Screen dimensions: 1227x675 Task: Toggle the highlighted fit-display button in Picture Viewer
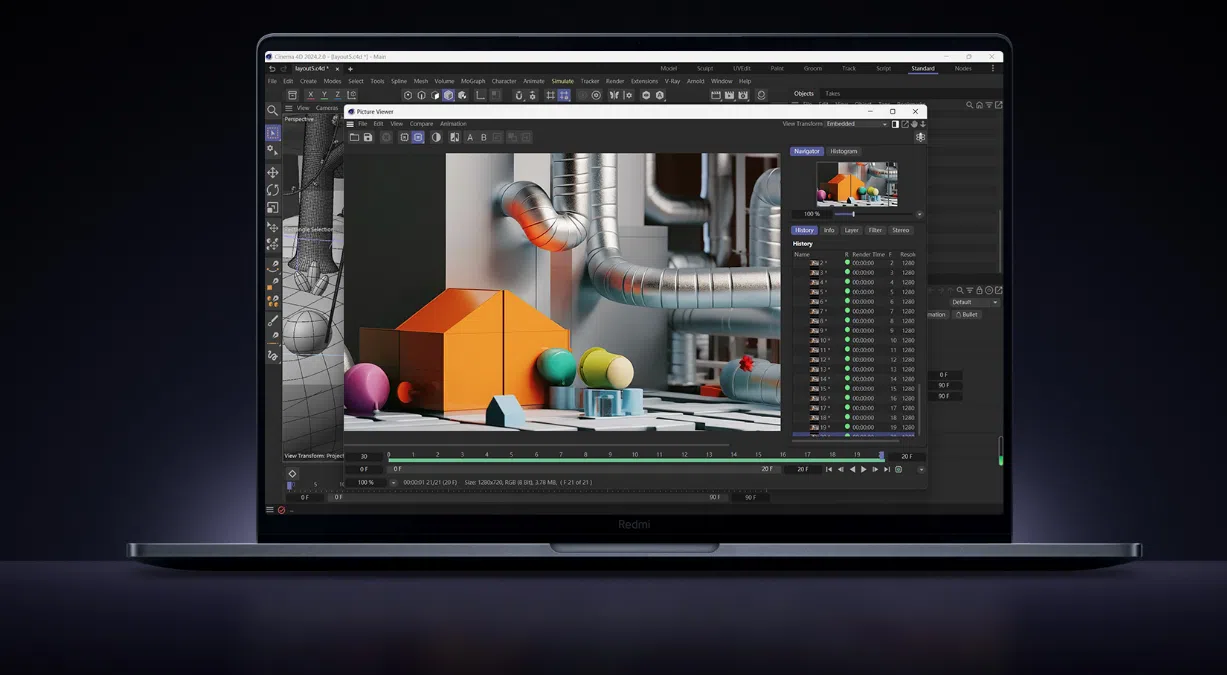(418, 137)
